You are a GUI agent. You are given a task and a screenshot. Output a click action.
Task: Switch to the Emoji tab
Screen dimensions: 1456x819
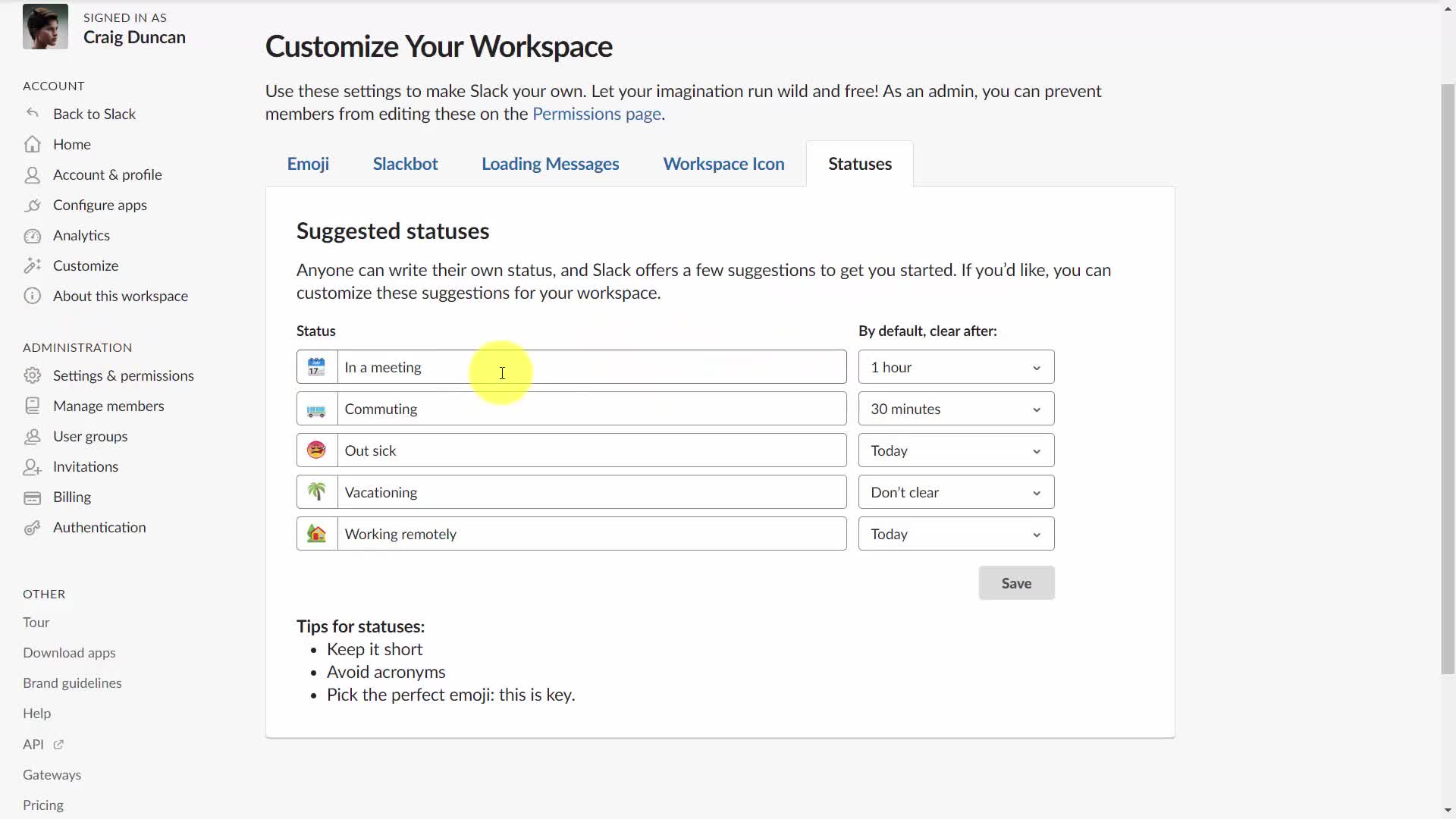(308, 164)
